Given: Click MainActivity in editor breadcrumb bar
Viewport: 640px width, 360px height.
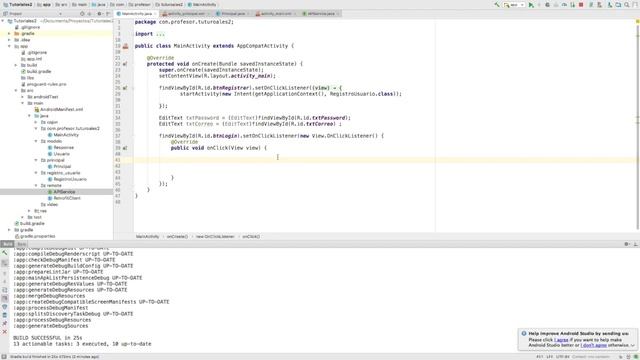Looking at the screenshot, I should tap(147, 236).
